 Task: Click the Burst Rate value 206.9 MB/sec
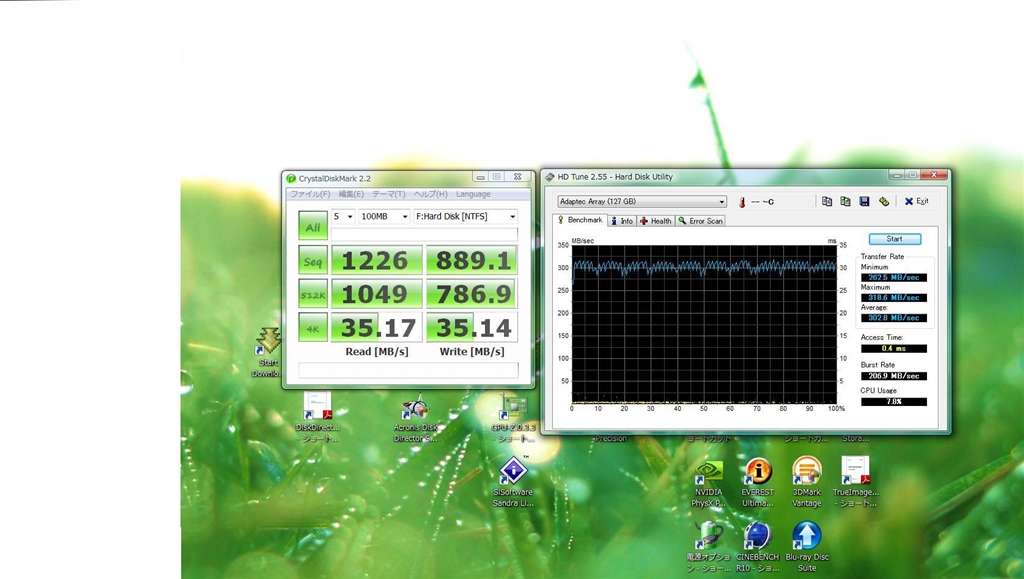click(x=893, y=376)
